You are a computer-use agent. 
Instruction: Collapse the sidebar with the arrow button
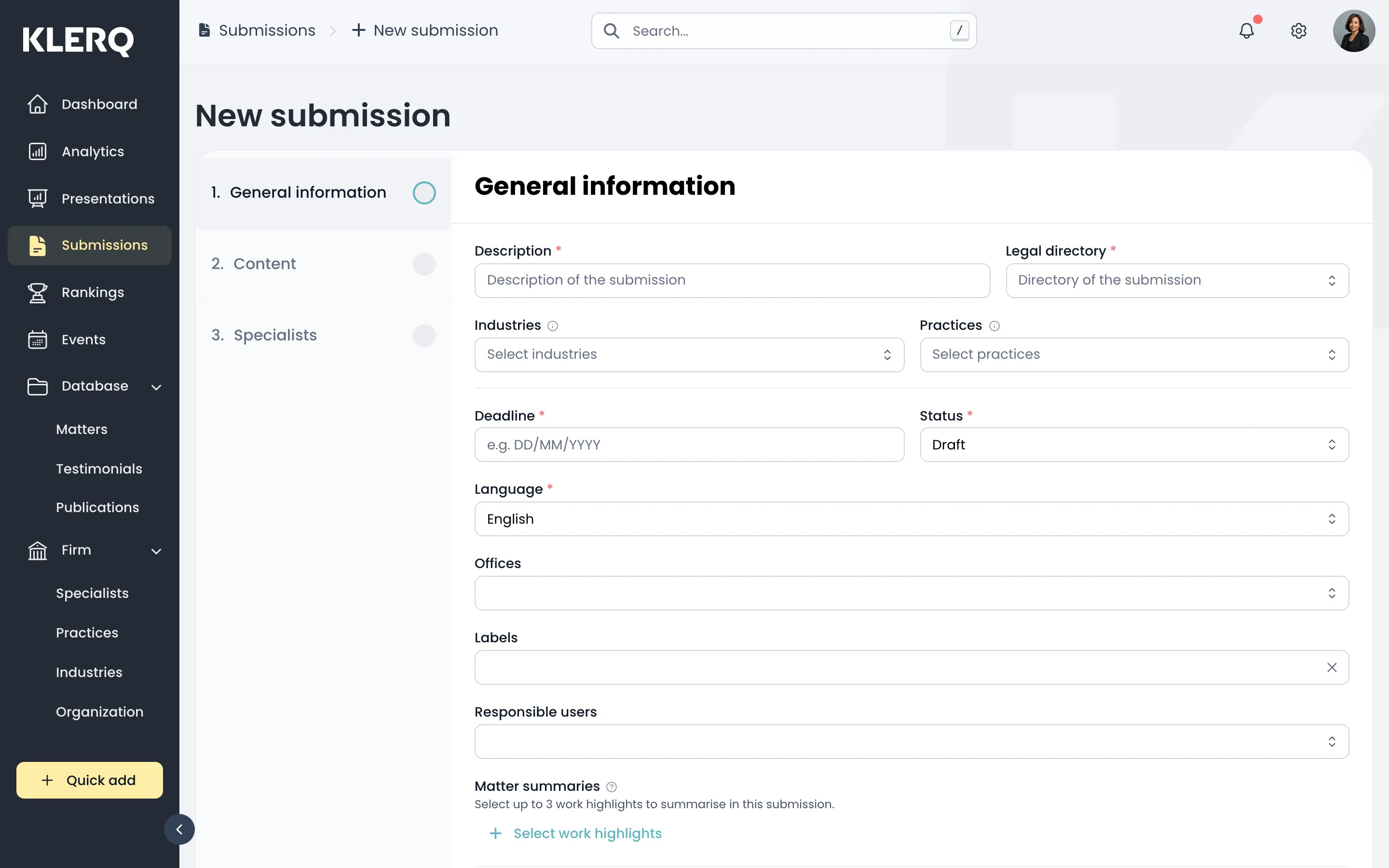click(x=179, y=829)
